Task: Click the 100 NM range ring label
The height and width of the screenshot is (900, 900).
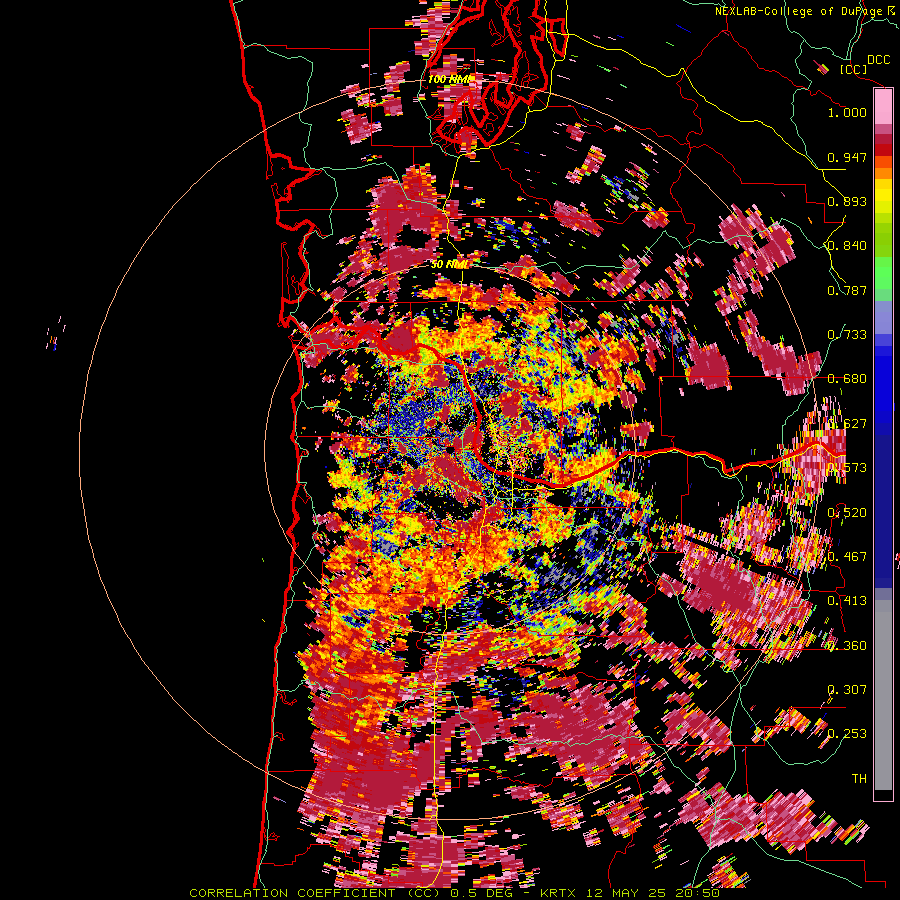Action: (449, 79)
